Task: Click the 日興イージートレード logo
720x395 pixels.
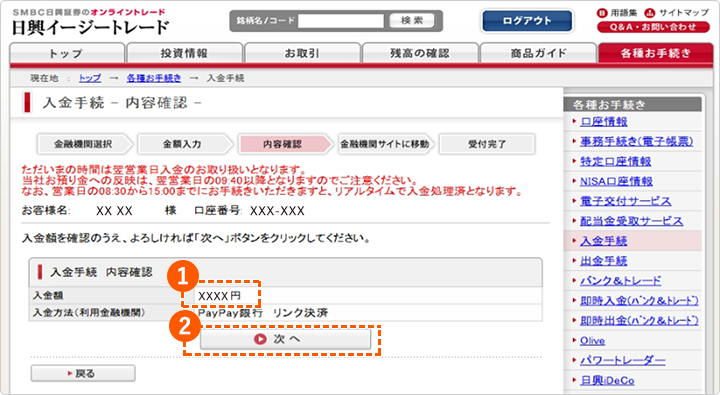Action: tap(90, 23)
